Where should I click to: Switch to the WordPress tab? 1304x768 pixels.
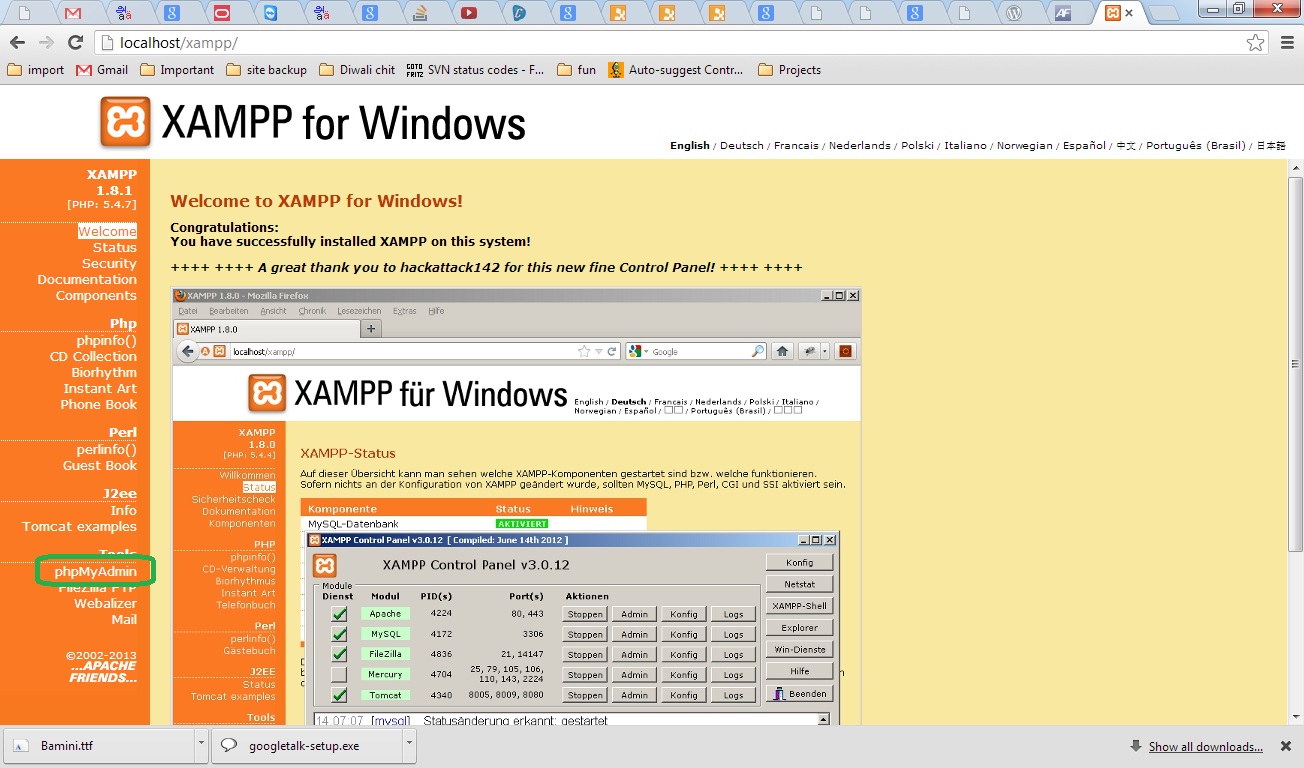(x=1013, y=13)
